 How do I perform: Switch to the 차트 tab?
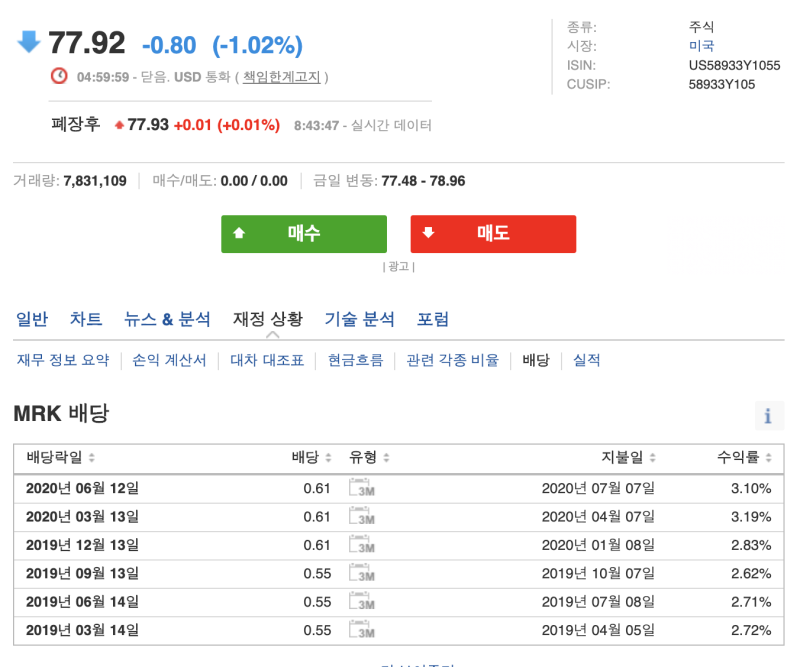(x=86, y=319)
